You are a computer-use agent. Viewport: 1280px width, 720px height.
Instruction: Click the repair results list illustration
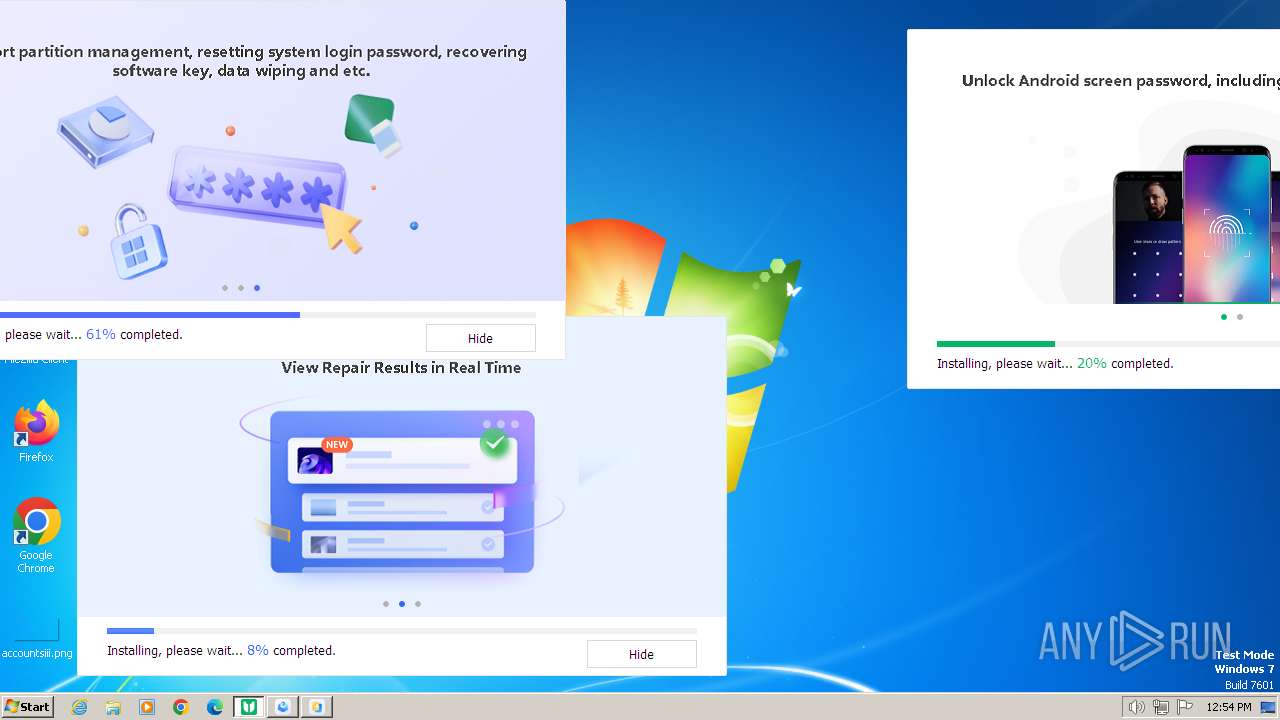click(x=402, y=492)
